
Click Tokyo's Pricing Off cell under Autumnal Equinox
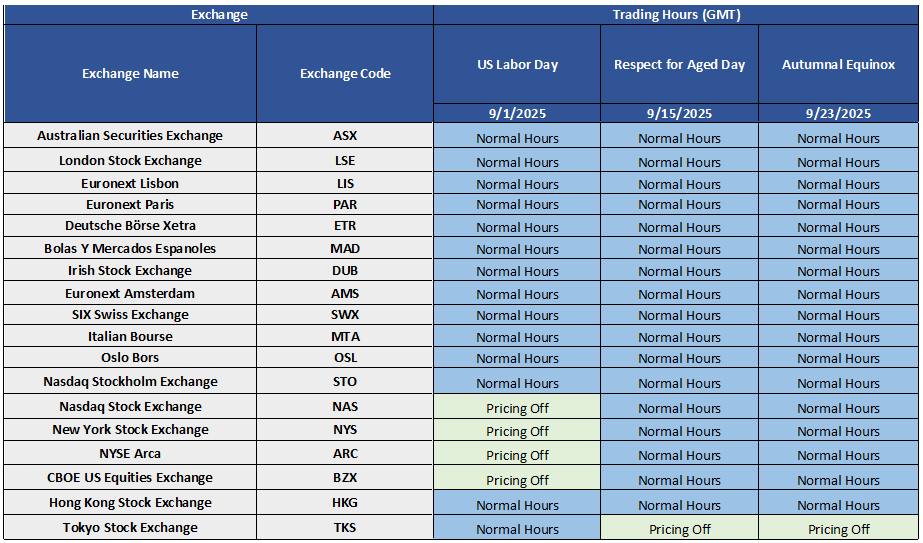coord(838,527)
